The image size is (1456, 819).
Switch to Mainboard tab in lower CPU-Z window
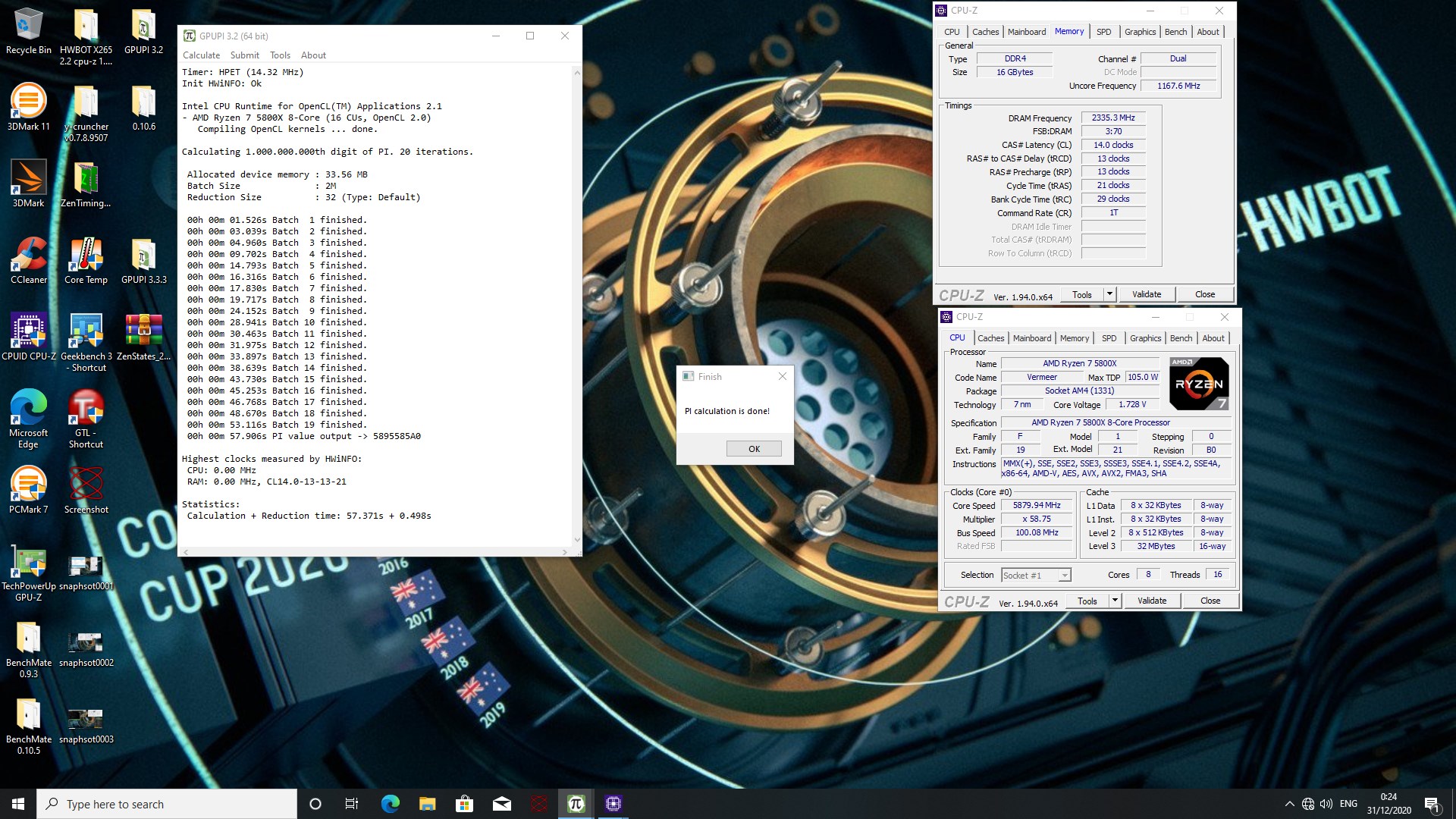pos(1032,338)
